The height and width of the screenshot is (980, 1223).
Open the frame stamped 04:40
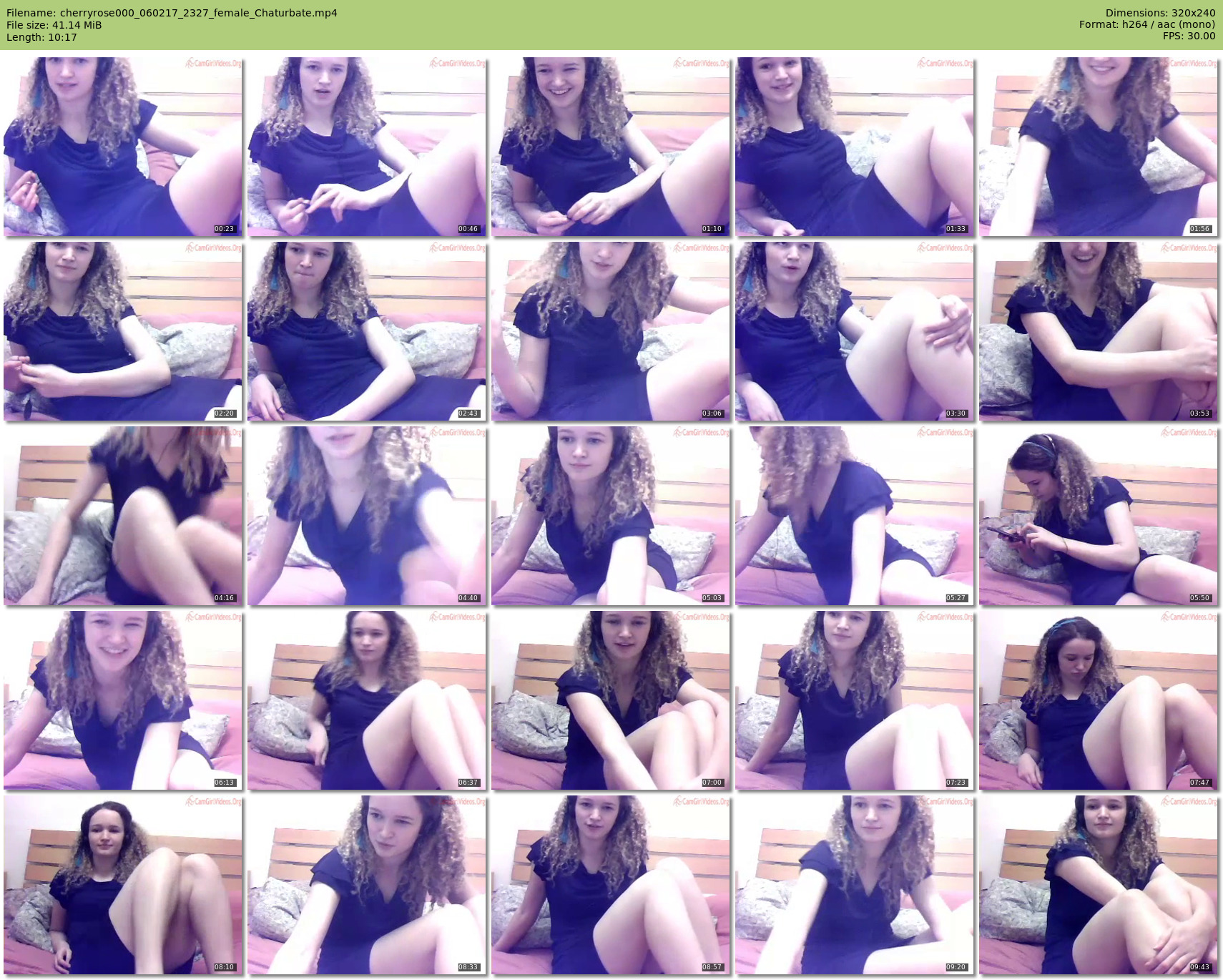click(366, 516)
